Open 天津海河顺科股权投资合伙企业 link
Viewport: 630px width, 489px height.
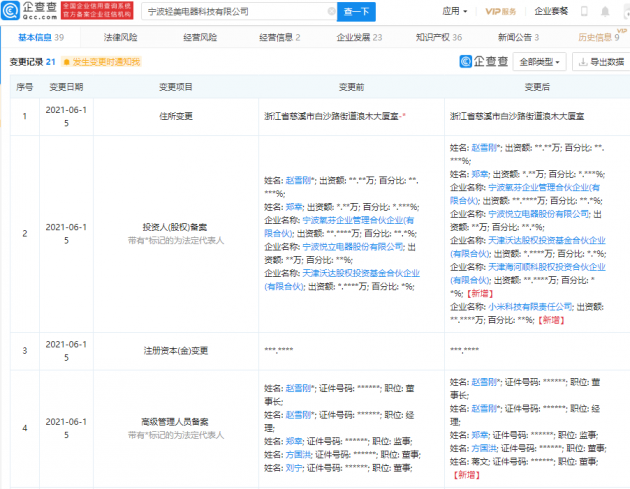click(528, 273)
